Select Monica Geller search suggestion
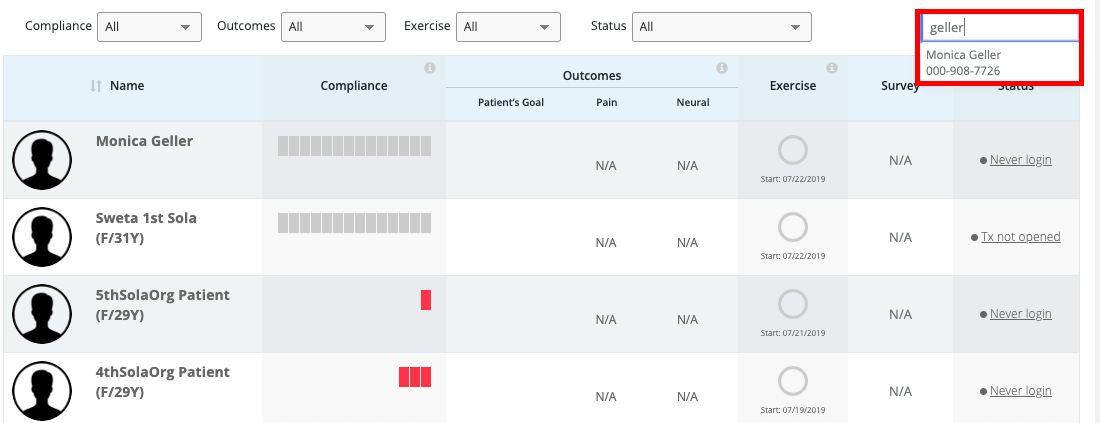 (x=964, y=62)
